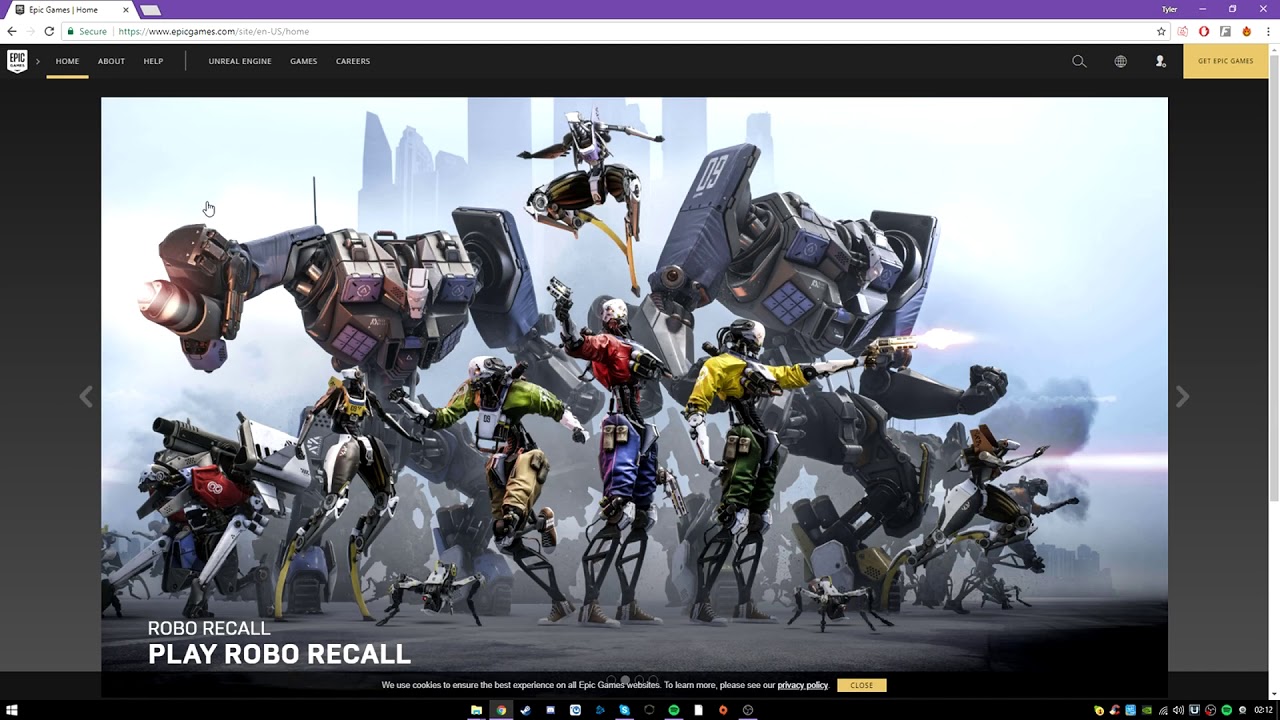Open the account sign-in person icon

[1161, 61]
